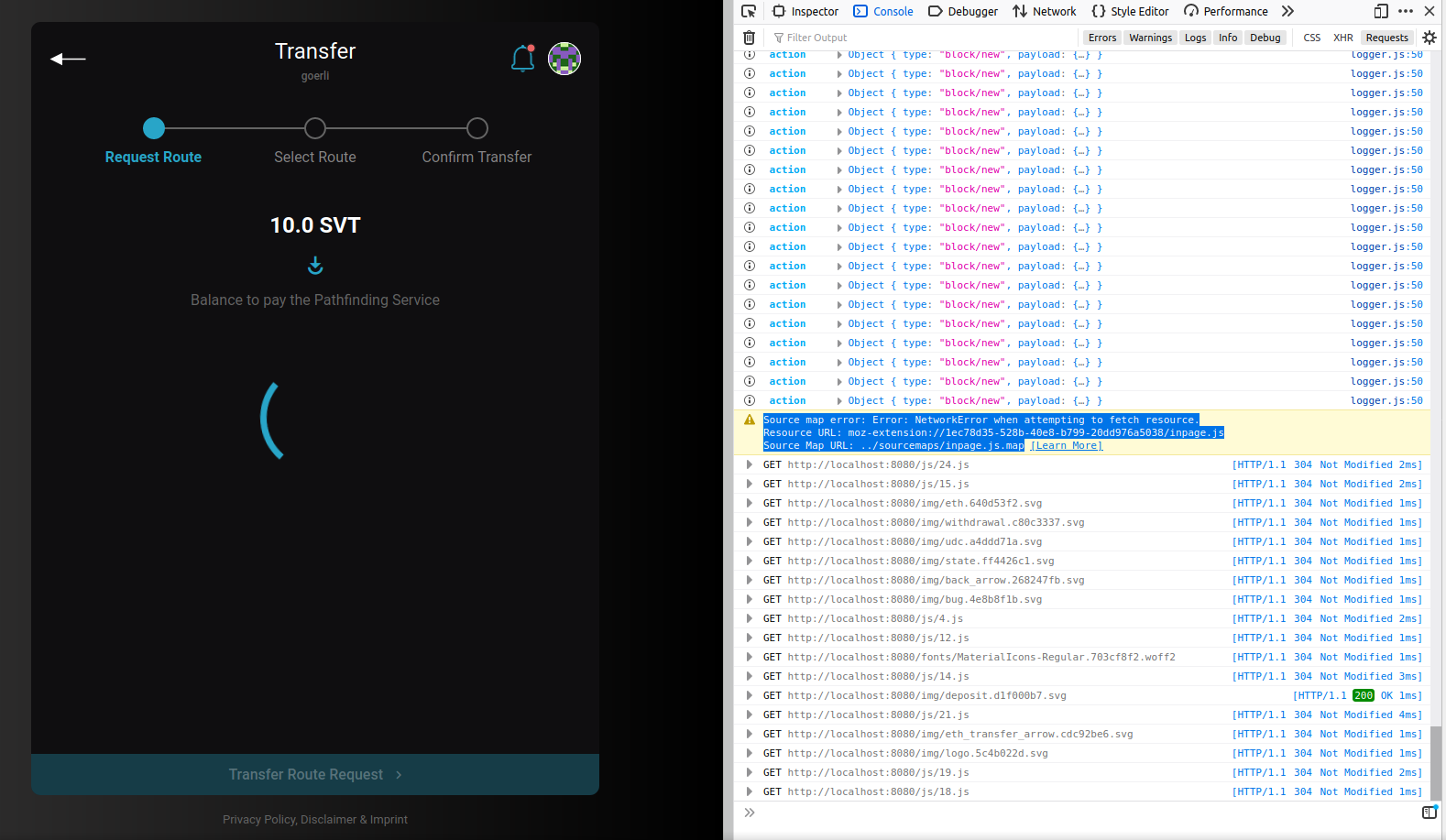1446x840 pixels.
Task: Click the console output scrollbar thumb
Action: coord(1436,762)
